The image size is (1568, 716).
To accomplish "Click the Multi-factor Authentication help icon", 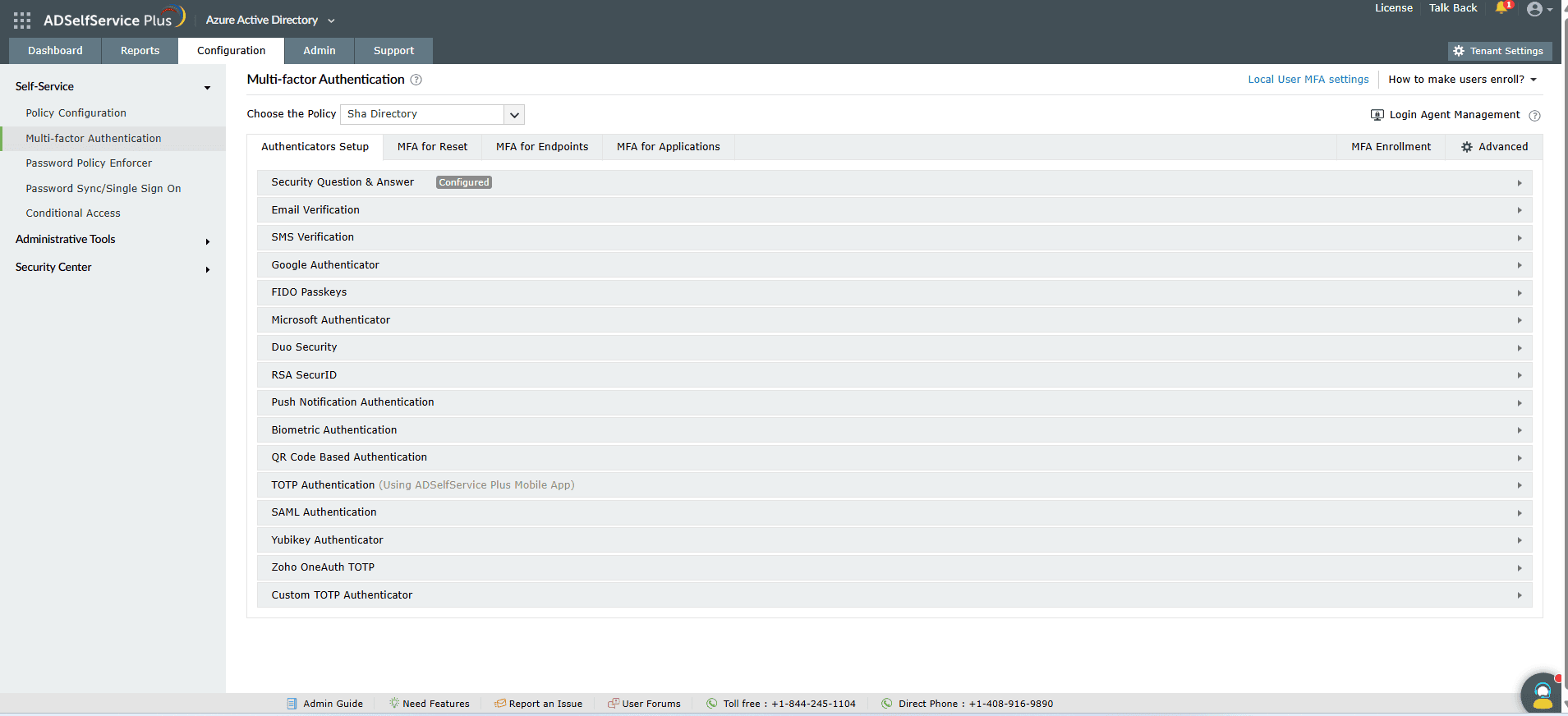I will [416, 80].
